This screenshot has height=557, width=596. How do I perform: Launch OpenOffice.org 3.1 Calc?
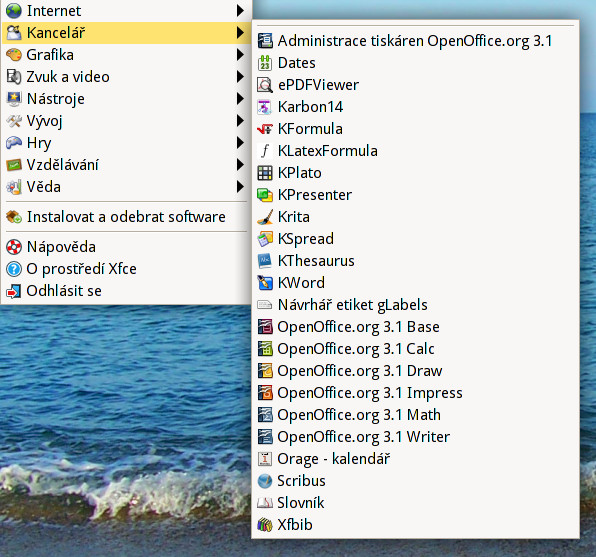click(x=415, y=349)
